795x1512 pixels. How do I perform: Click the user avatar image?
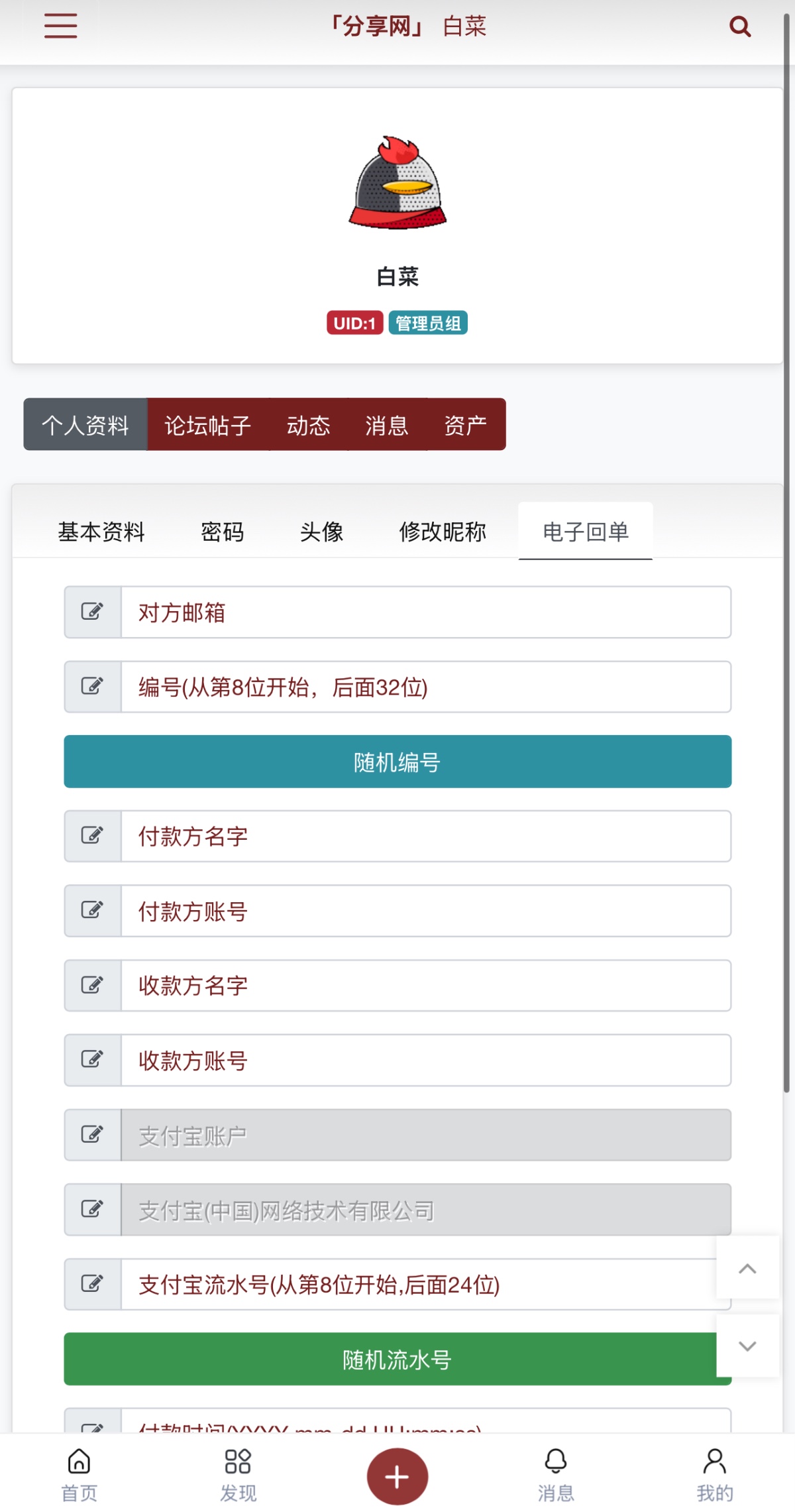pos(397,184)
